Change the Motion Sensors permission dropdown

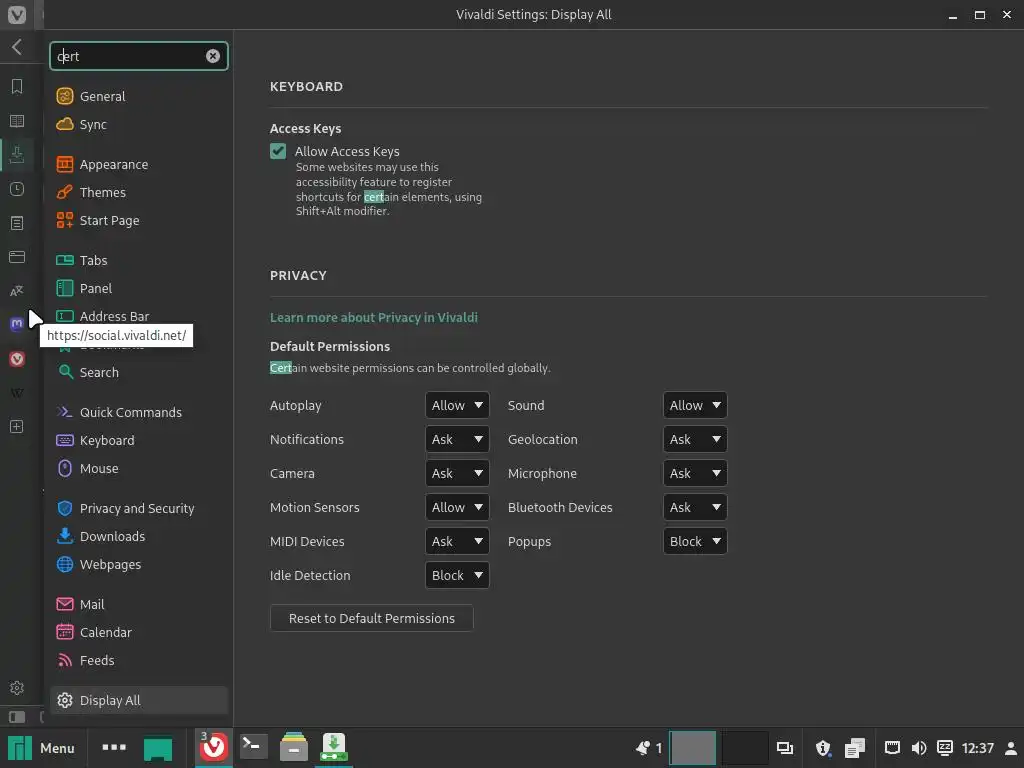coord(457,507)
